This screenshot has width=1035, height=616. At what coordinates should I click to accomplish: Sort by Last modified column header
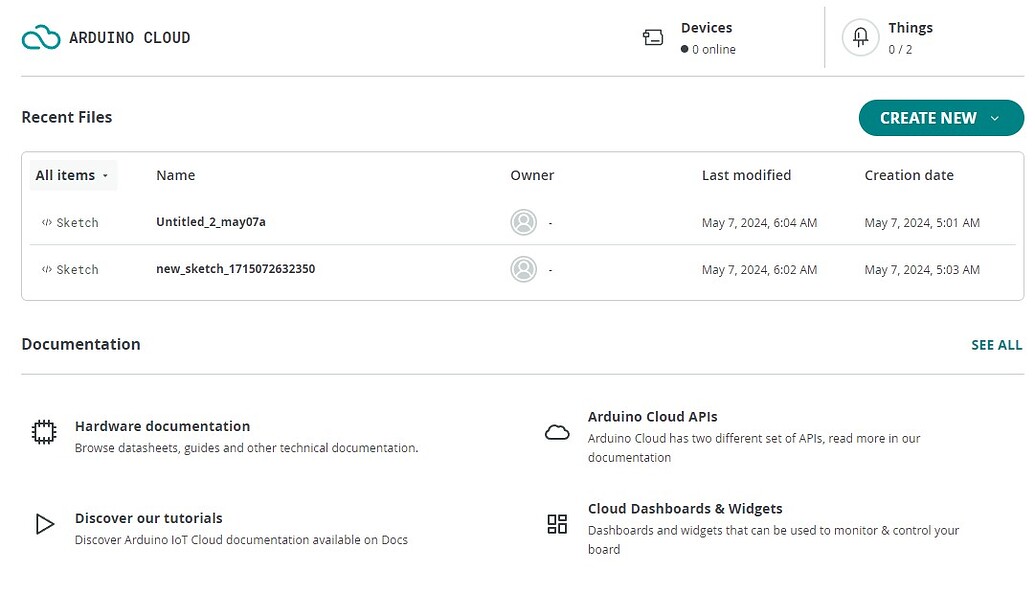tap(746, 175)
